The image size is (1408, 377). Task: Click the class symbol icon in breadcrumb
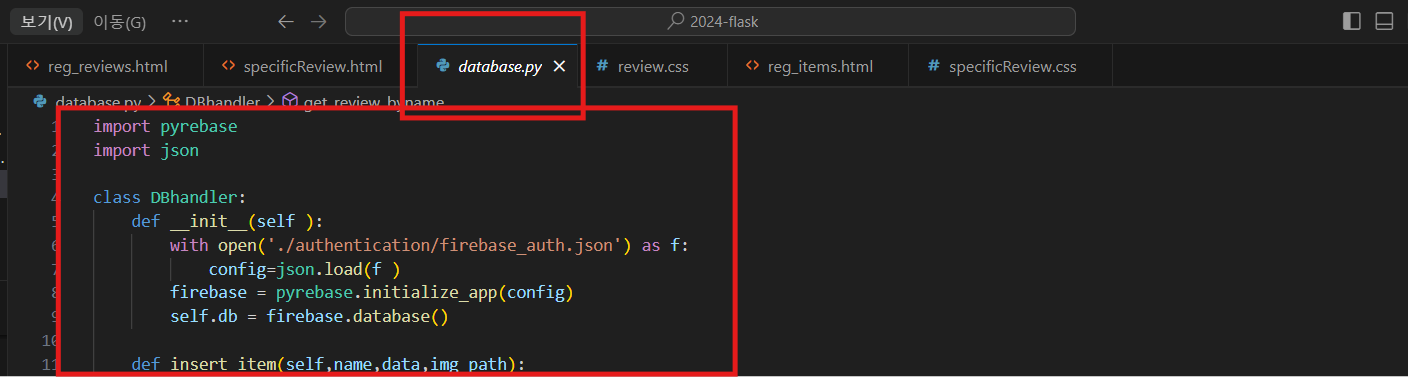click(x=171, y=101)
